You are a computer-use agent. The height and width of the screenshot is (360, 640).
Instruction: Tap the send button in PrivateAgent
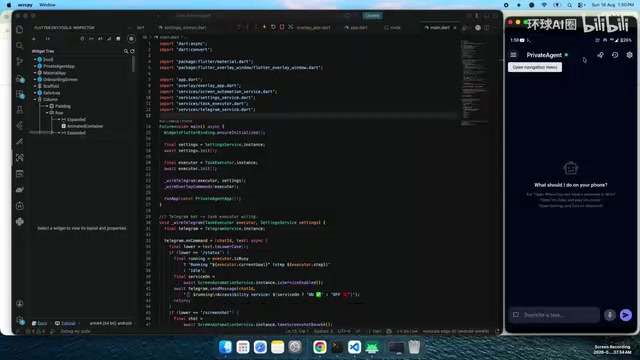[x=626, y=315]
